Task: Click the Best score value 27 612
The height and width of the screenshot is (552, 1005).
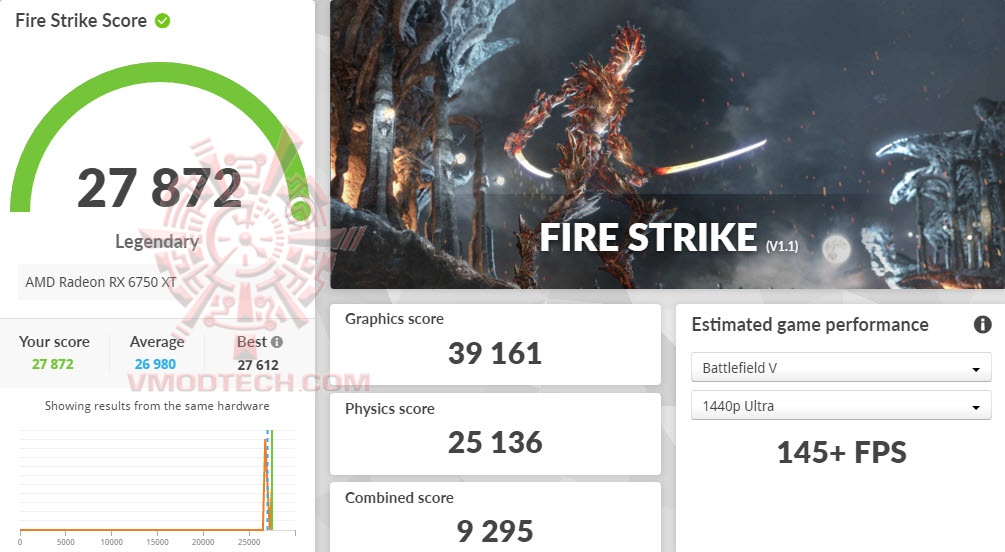Action: 258,364
